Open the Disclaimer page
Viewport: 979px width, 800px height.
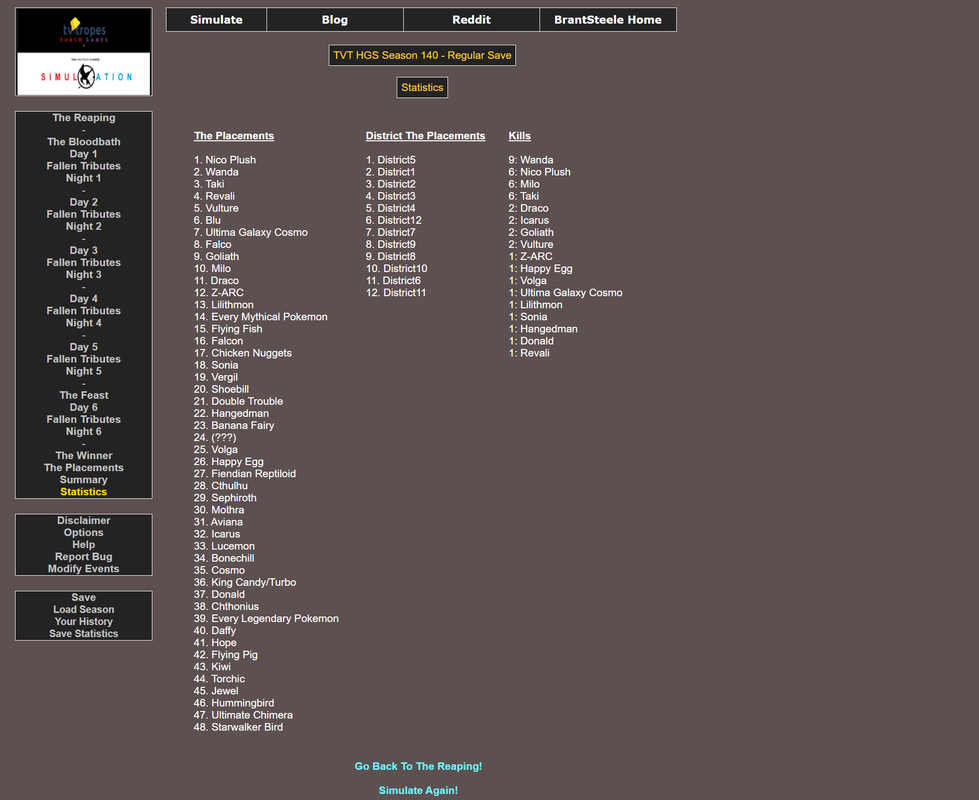click(x=84, y=520)
